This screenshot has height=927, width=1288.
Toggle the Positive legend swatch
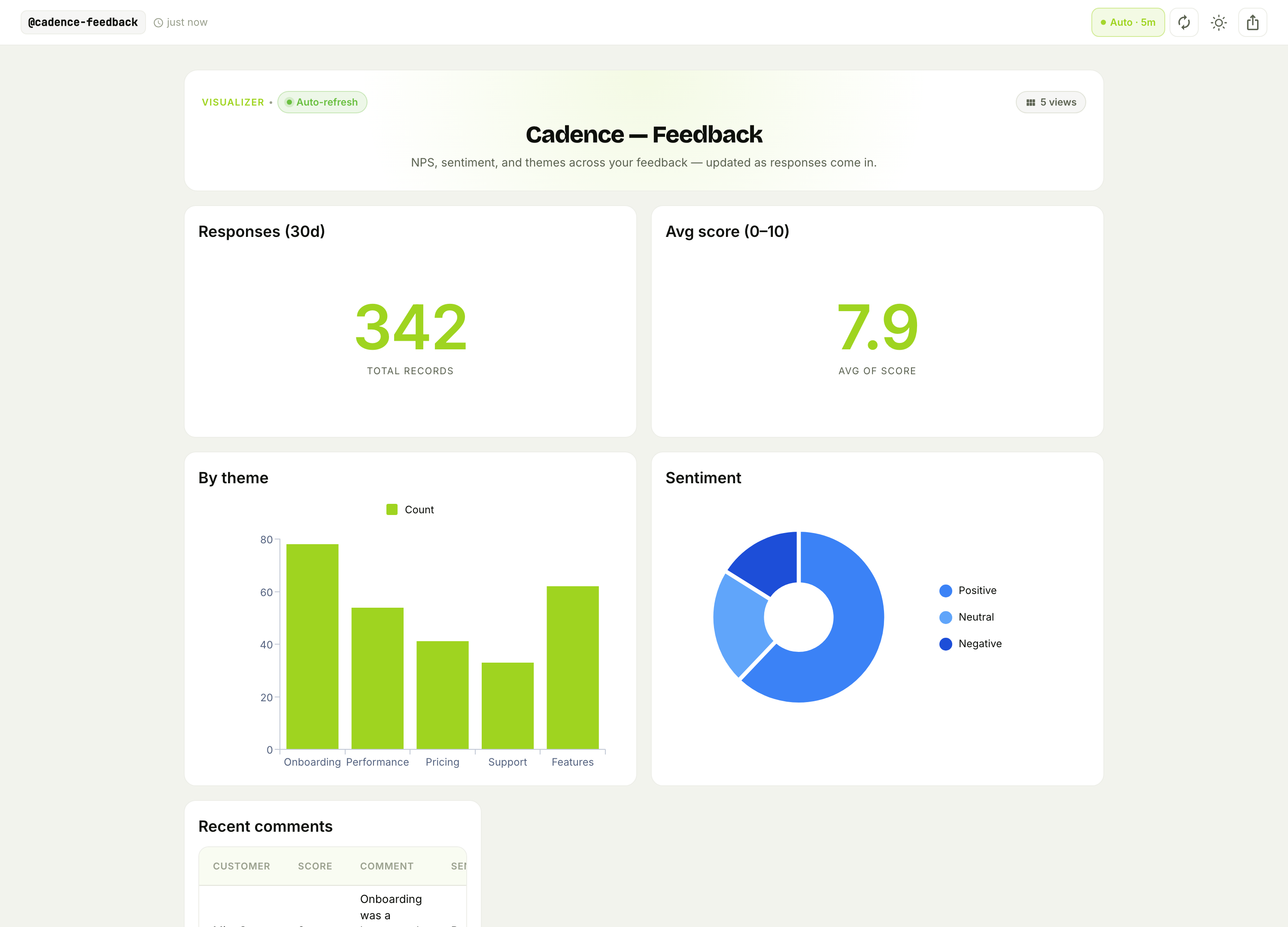pyautogui.click(x=945, y=591)
